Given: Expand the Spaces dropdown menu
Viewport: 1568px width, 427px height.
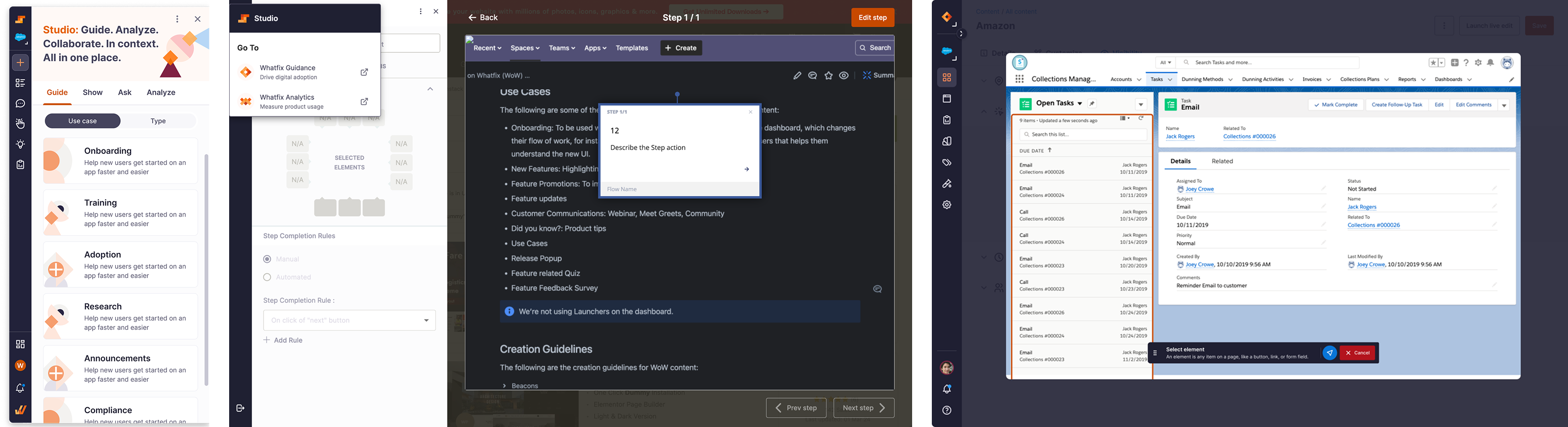Looking at the screenshot, I should (x=525, y=48).
